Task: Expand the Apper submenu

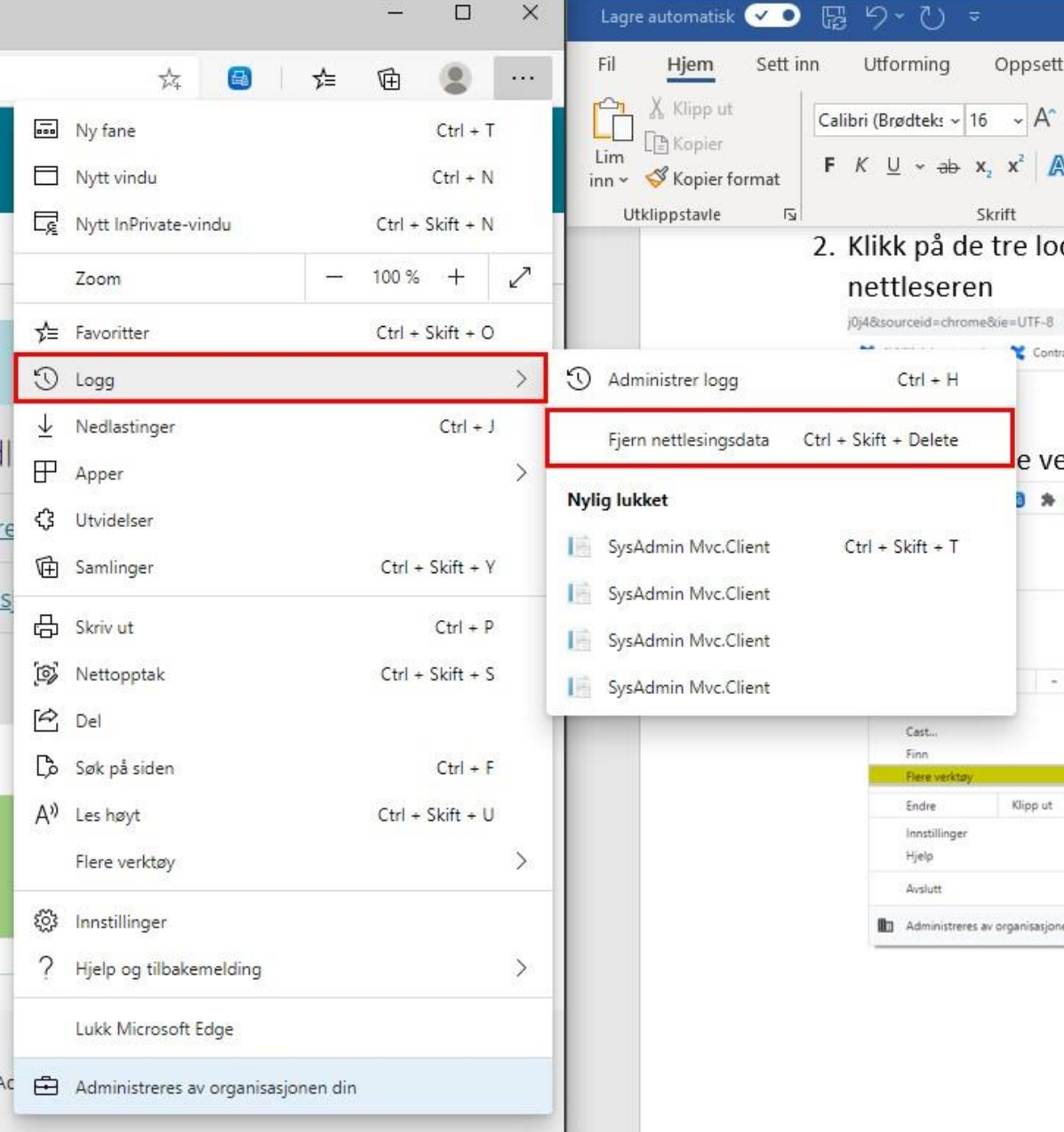Action: tap(283, 474)
